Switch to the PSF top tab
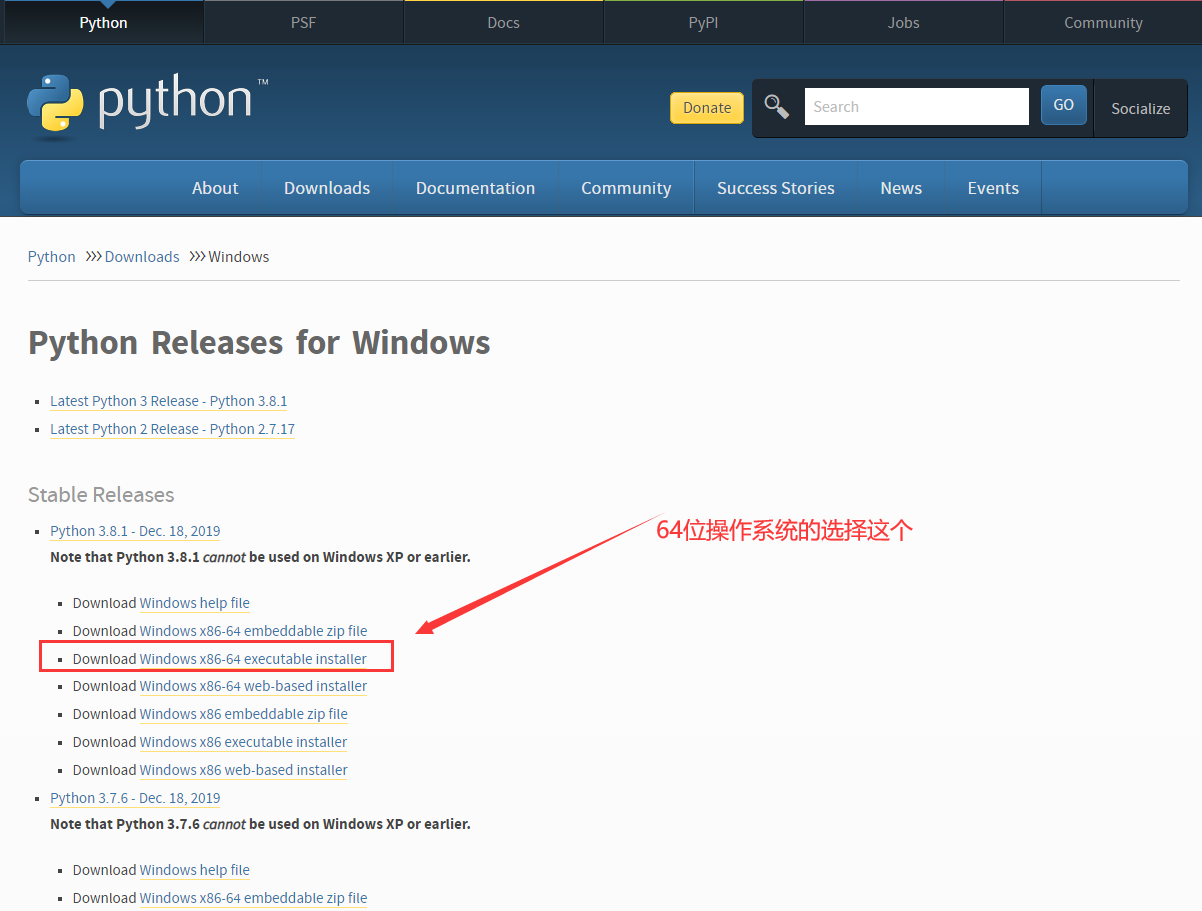1202x911 pixels. tap(303, 22)
